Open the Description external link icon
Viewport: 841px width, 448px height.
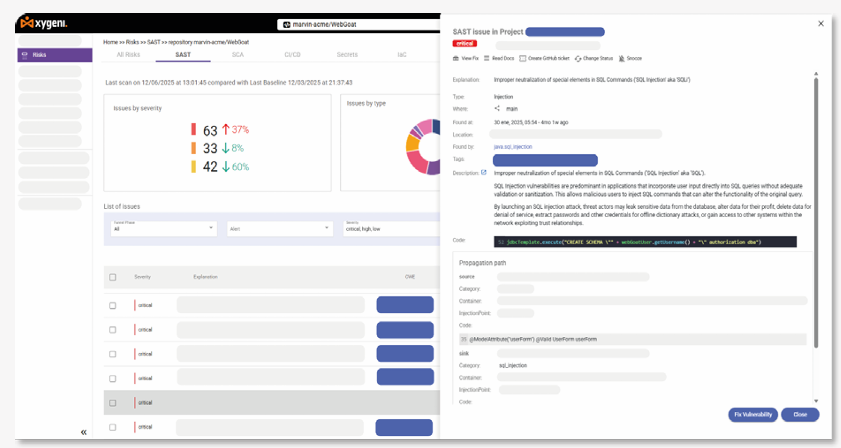coord(484,172)
